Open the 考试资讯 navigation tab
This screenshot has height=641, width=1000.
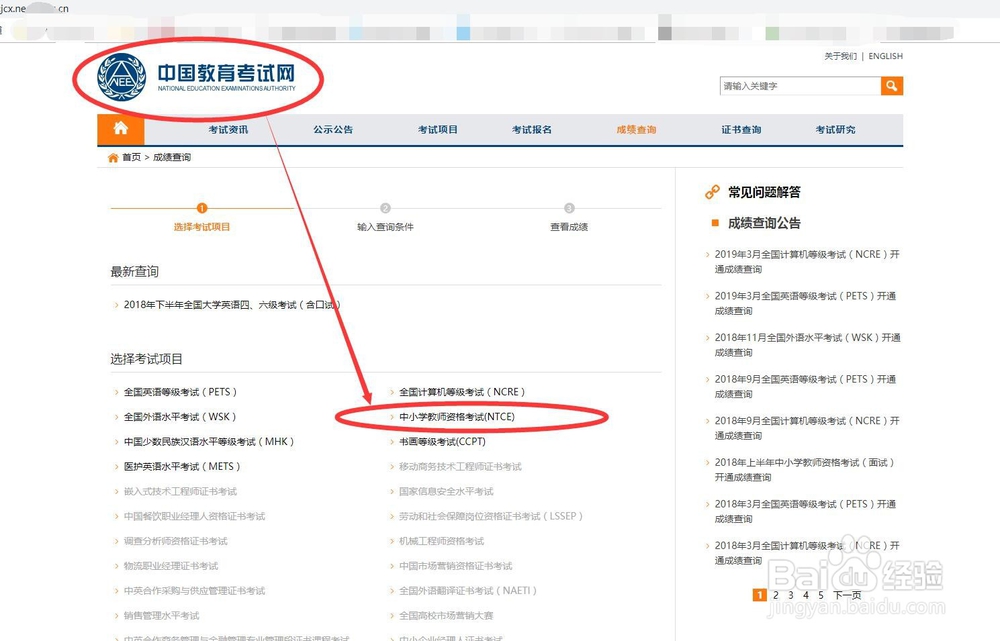(x=226, y=129)
